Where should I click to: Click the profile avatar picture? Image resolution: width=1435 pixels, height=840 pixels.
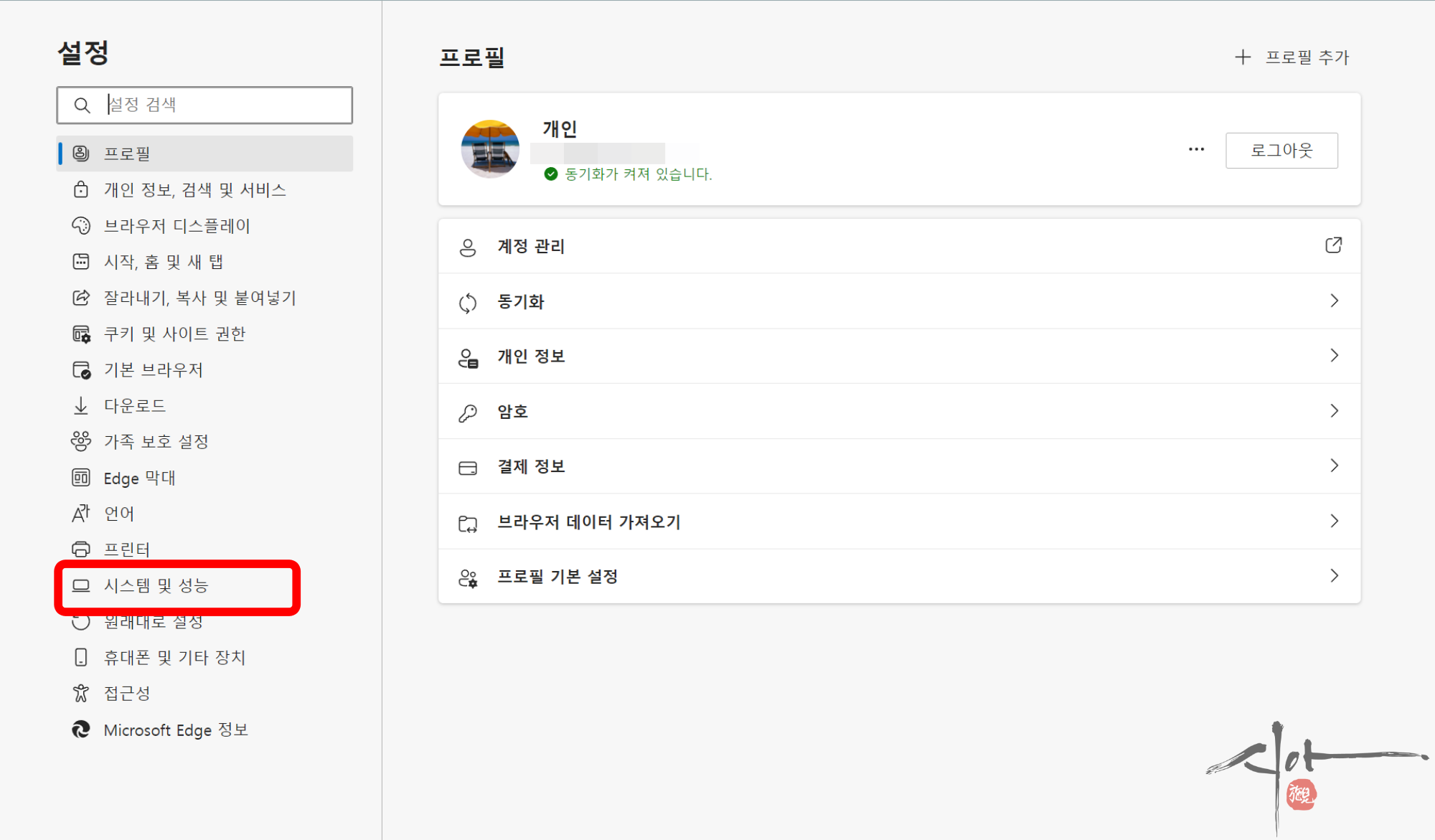(x=490, y=149)
